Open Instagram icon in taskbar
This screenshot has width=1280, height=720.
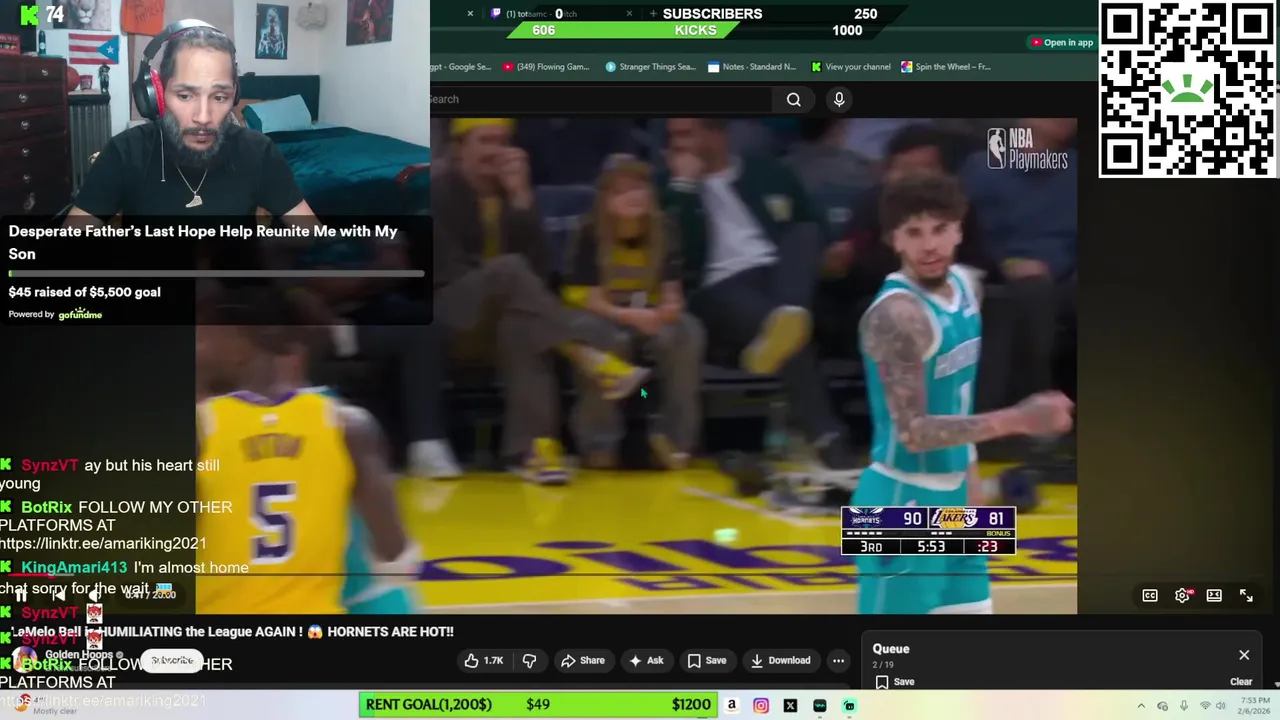(x=761, y=705)
